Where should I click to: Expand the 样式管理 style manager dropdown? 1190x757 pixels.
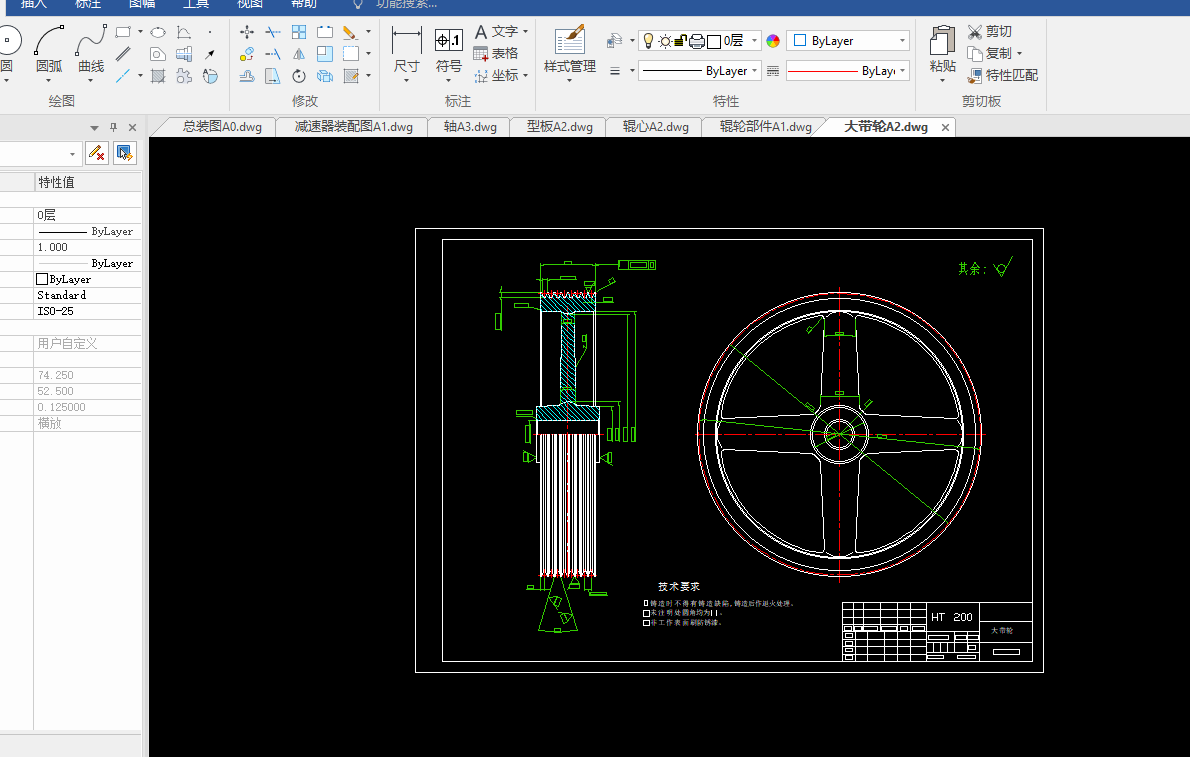(569, 81)
